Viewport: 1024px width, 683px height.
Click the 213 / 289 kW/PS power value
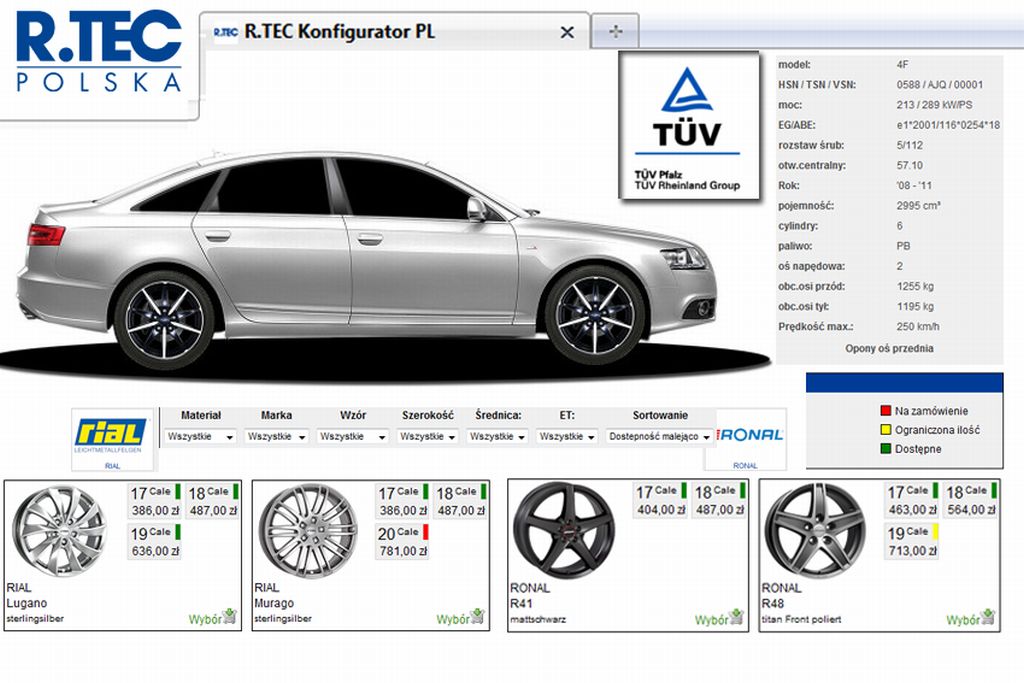[934, 105]
